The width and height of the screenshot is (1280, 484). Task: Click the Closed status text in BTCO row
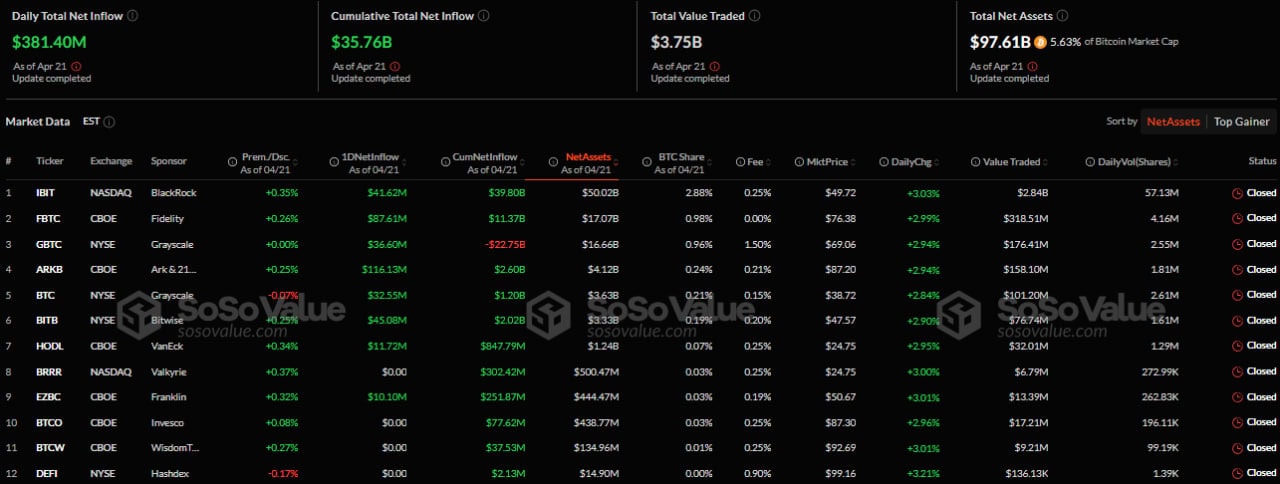(1261, 422)
